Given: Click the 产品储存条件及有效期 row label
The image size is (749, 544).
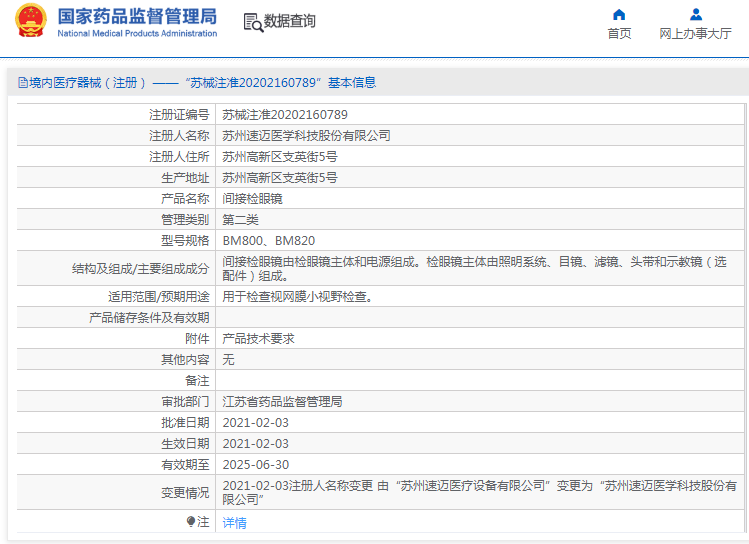Looking at the screenshot, I should pos(149,318).
